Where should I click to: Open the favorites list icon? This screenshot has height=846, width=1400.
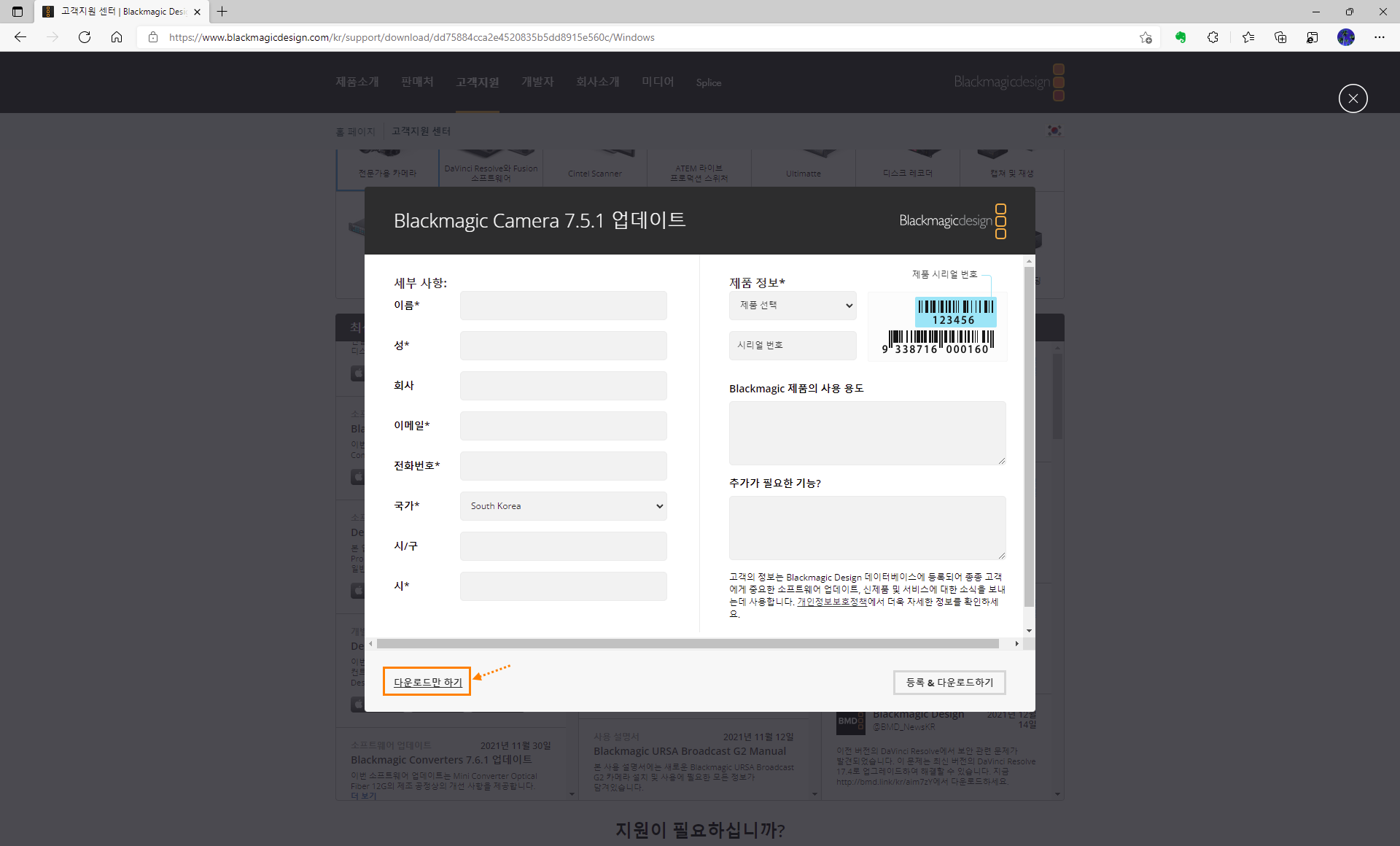(x=1248, y=37)
